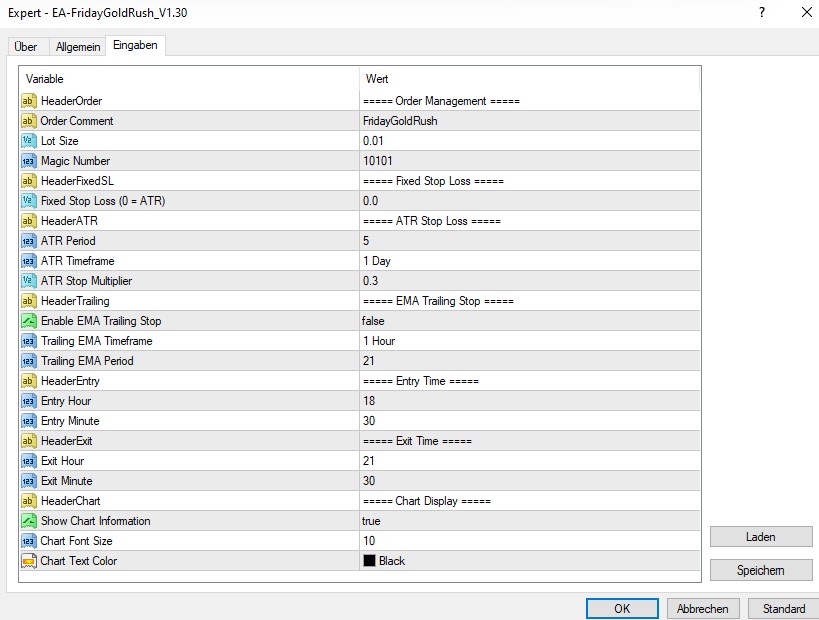Click the Order Comment string icon

point(28,121)
